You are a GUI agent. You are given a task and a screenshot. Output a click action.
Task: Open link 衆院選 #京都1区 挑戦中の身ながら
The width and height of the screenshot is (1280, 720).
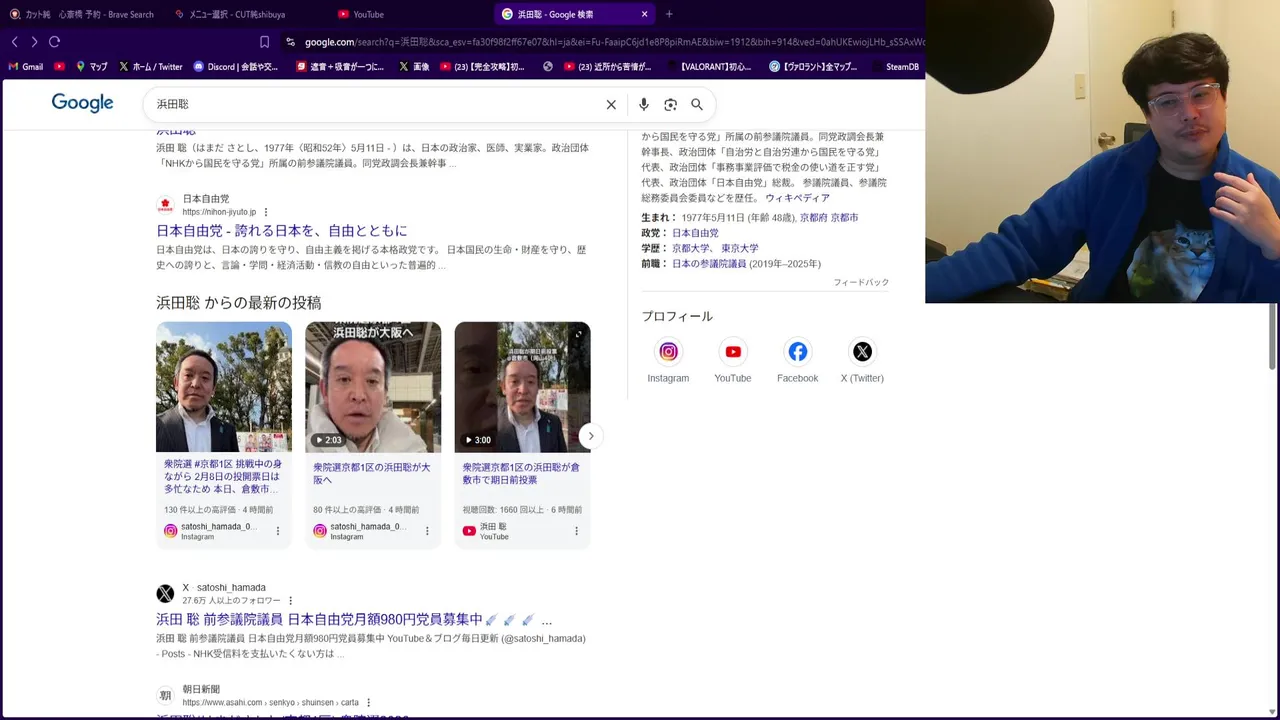[x=223, y=477]
